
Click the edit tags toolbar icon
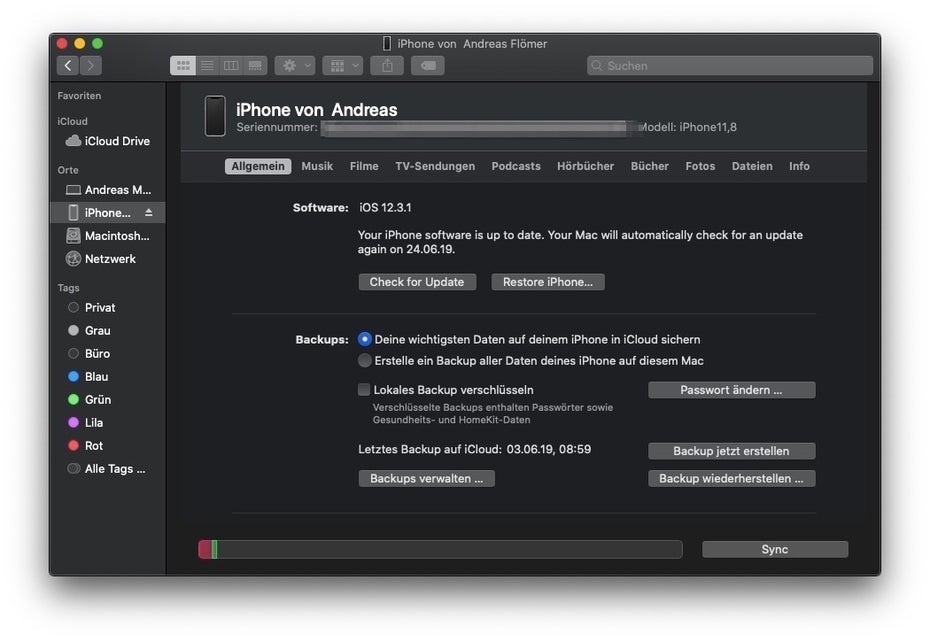(x=428, y=65)
